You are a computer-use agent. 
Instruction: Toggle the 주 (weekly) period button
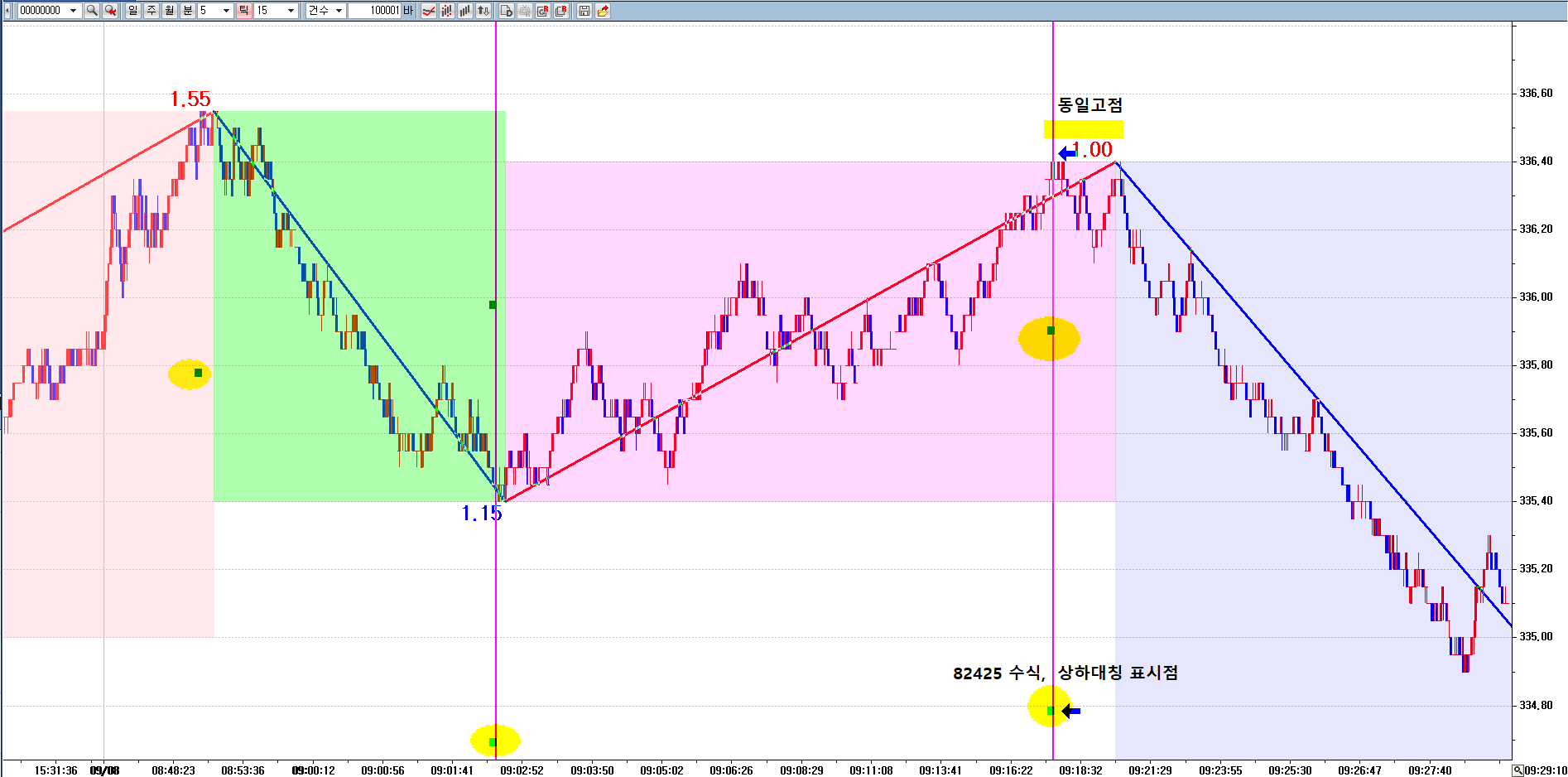152,11
